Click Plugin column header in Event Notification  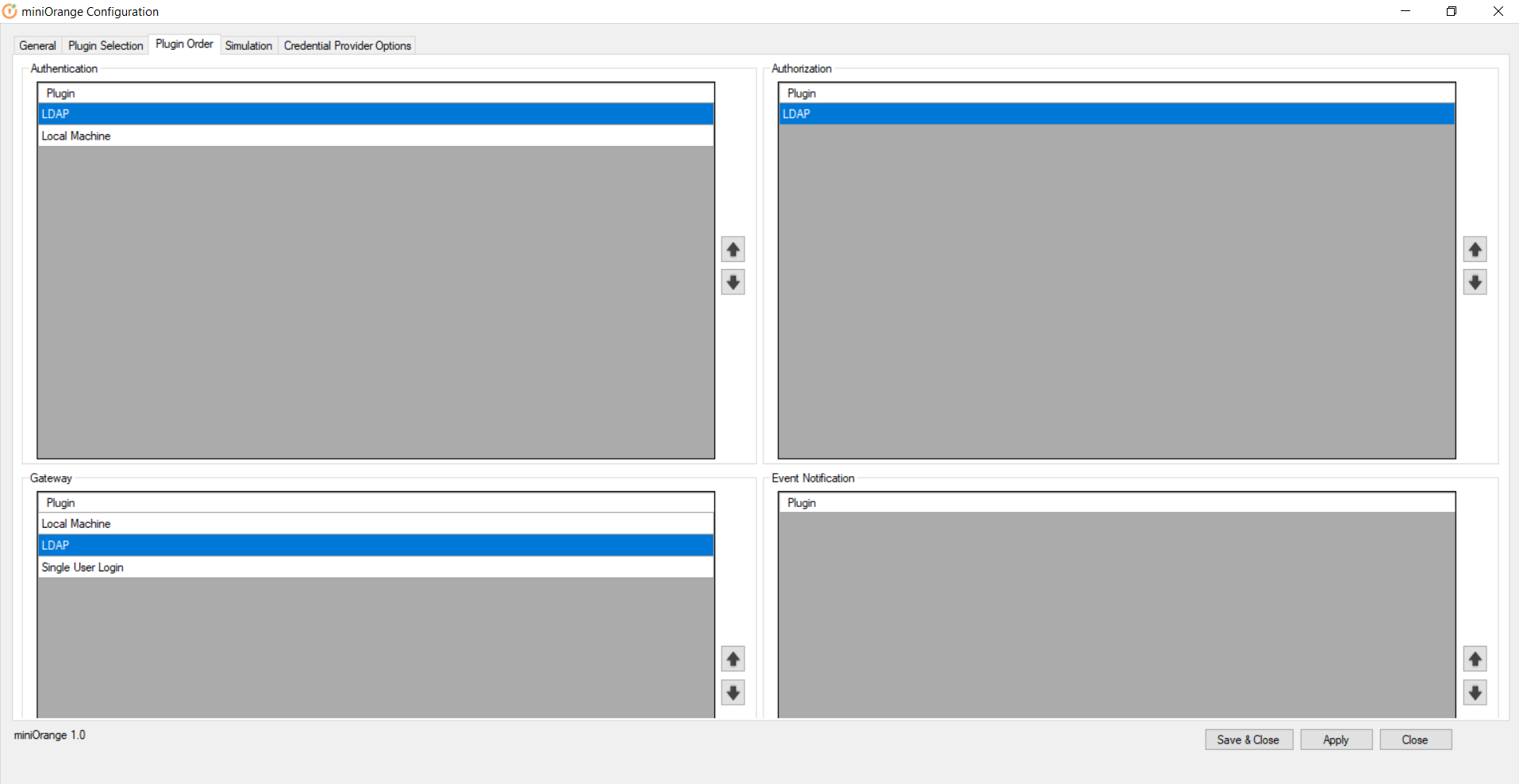point(1117,502)
